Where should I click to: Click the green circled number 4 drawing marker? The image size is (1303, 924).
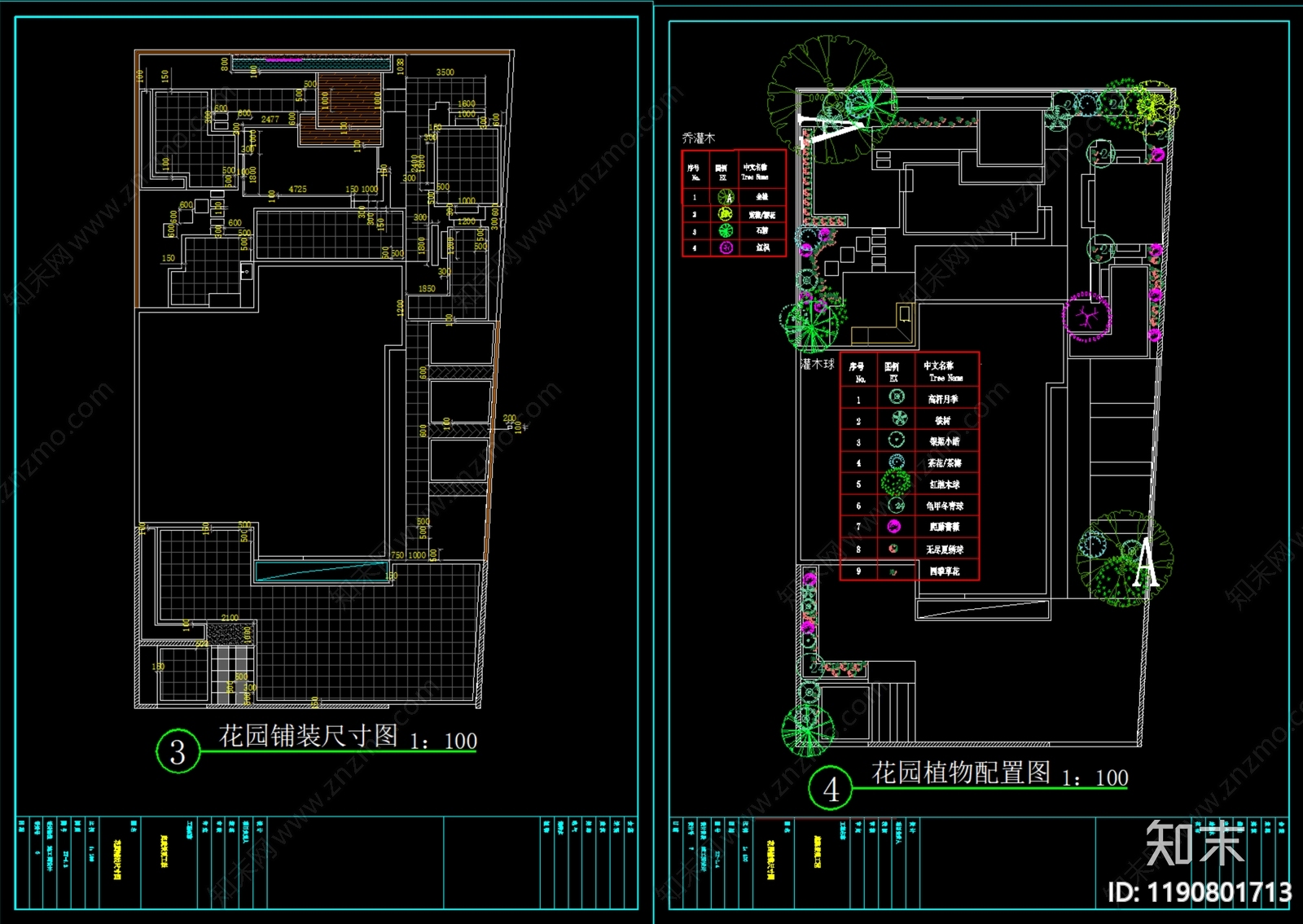point(830,788)
